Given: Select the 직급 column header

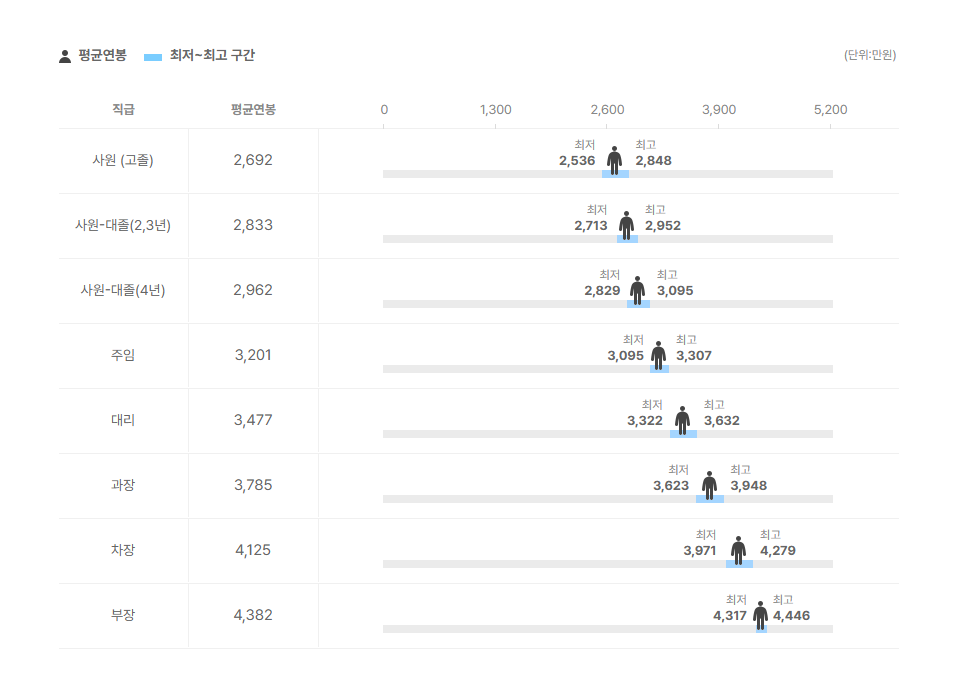Looking at the screenshot, I should click(123, 110).
